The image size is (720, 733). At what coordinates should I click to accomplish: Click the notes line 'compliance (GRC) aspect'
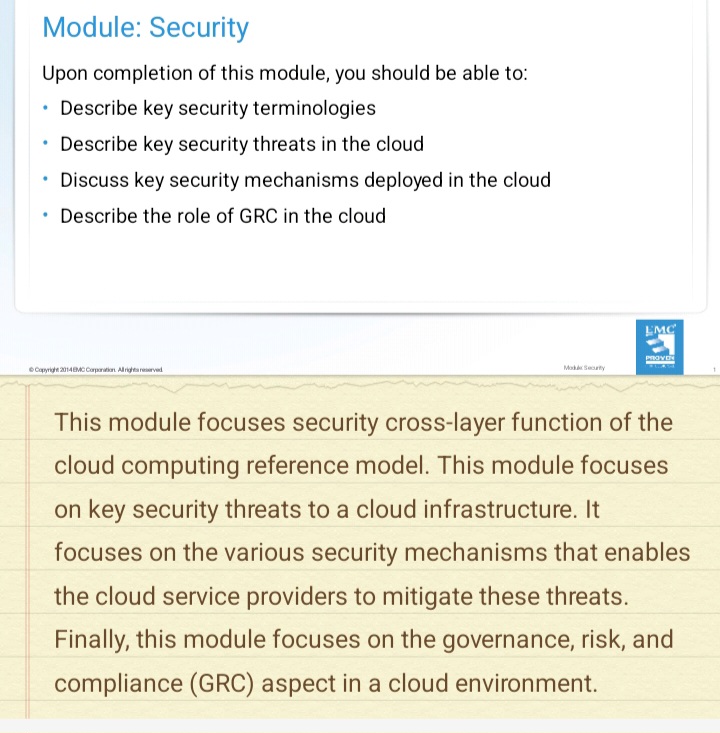tap(326, 684)
